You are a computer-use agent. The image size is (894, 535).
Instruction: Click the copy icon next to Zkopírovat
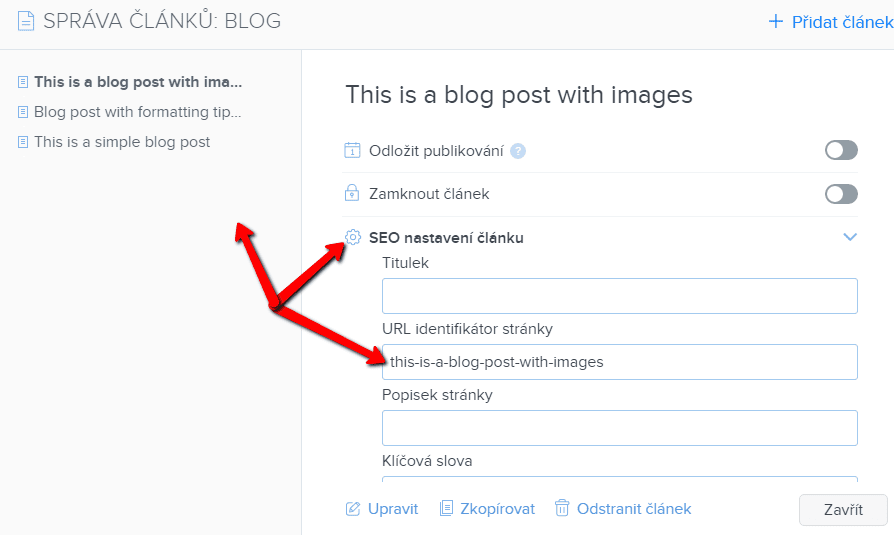446,508
